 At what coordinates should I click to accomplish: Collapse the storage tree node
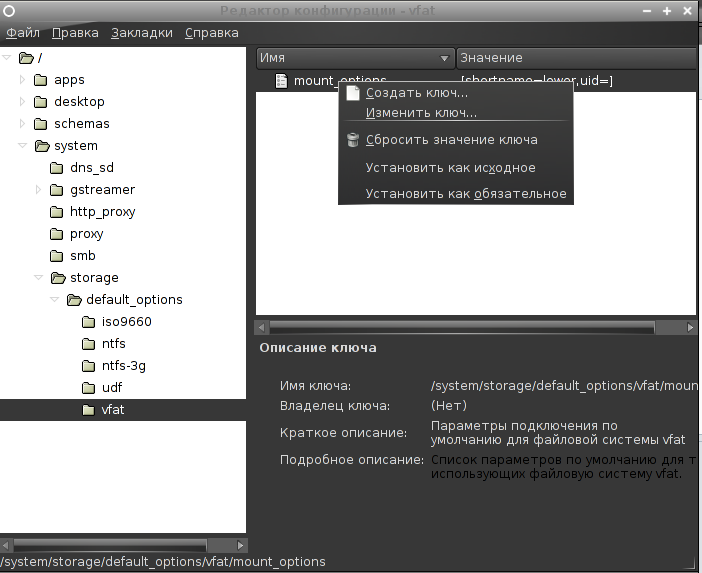39,278
